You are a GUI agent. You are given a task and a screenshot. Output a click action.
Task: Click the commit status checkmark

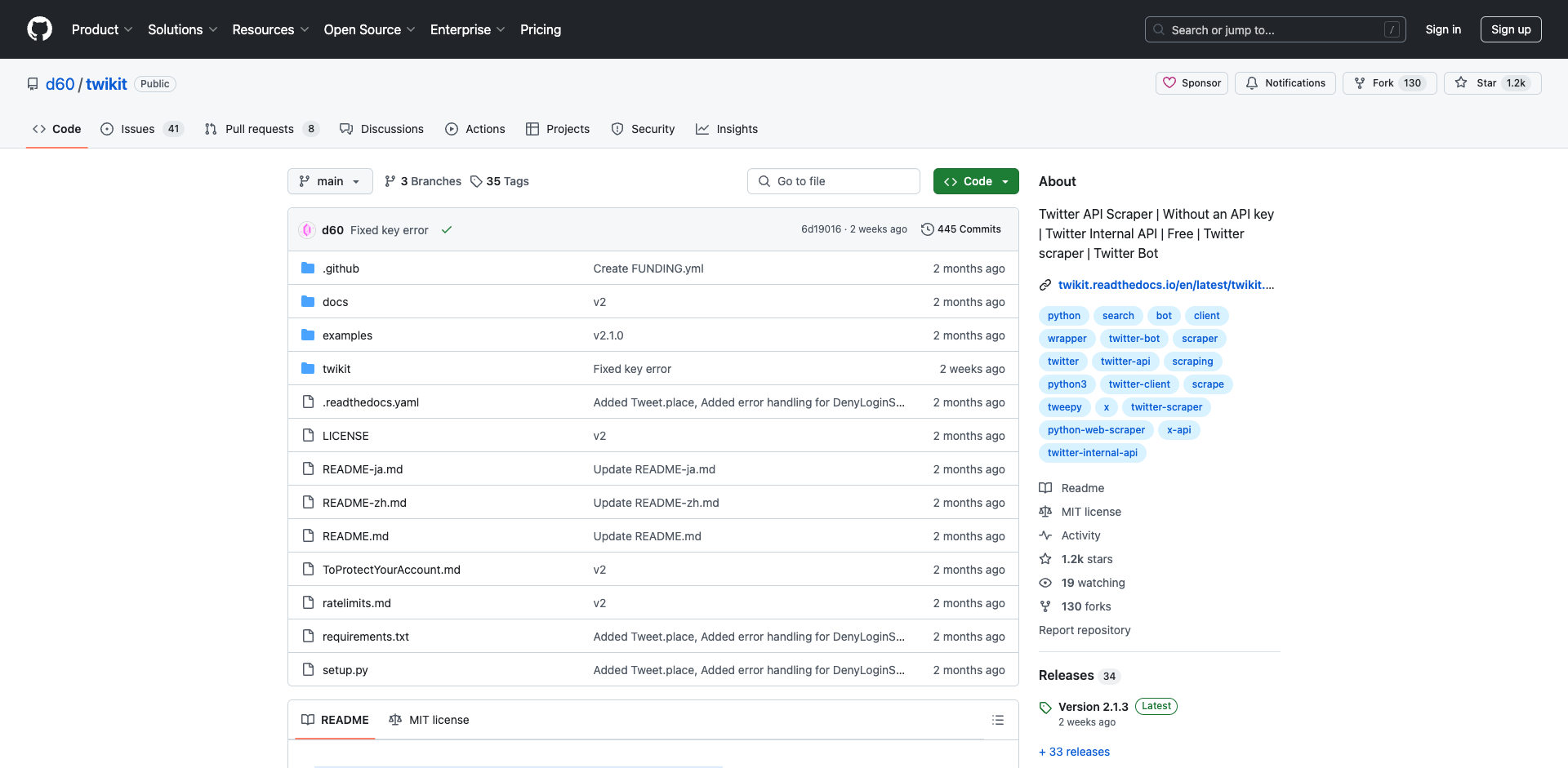447,230
